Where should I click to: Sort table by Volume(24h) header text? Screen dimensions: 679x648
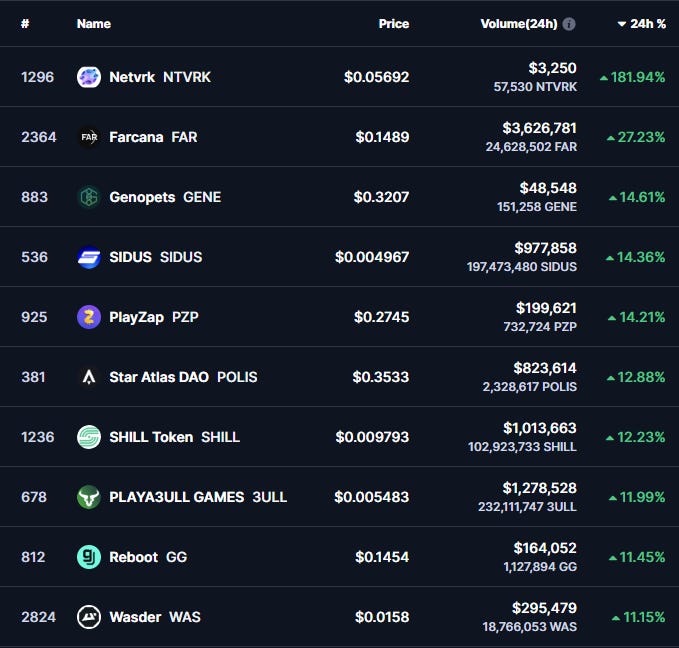[519, 24]
